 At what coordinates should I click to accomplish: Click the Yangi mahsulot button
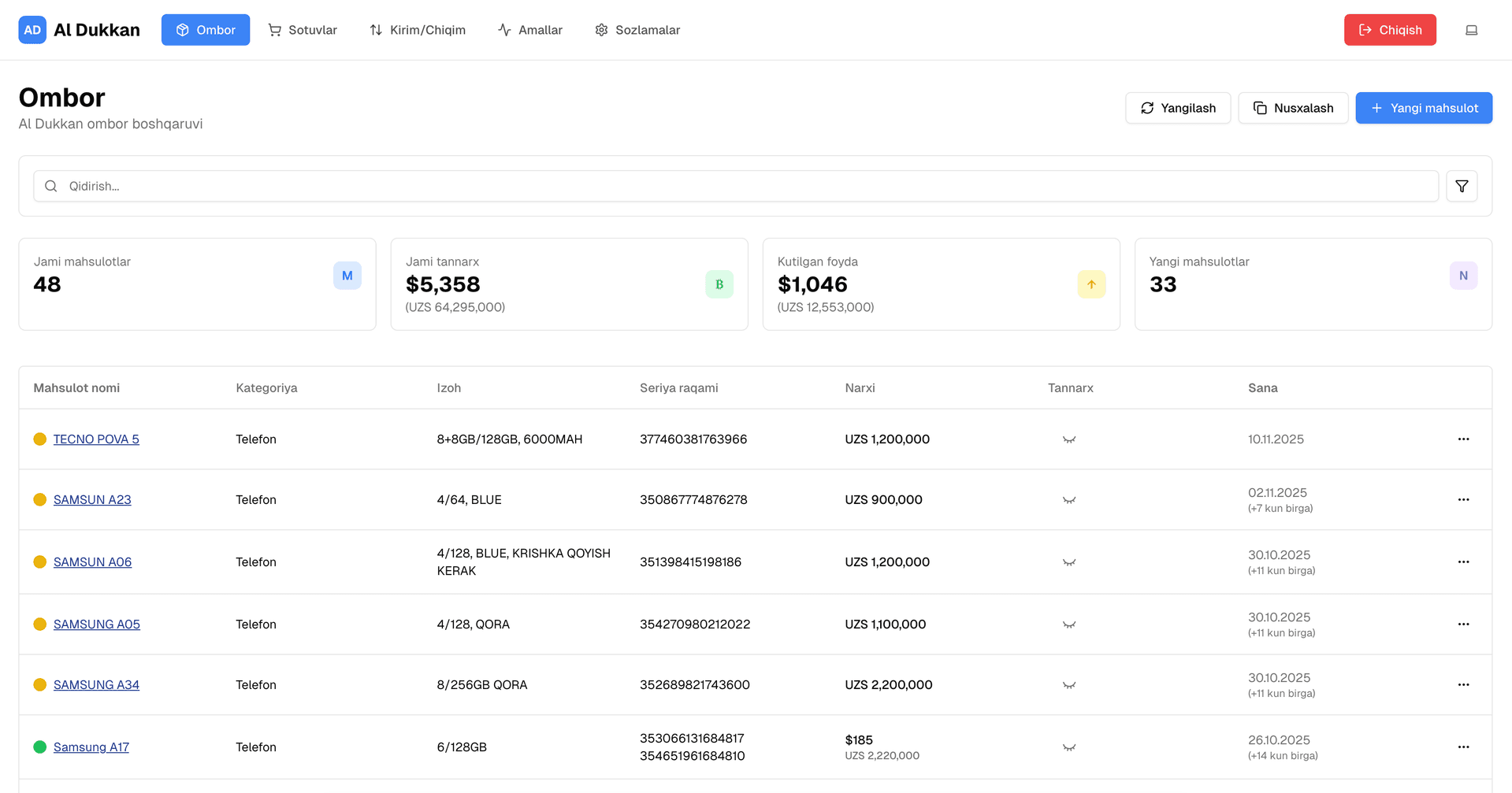(x=1423, y=108)
